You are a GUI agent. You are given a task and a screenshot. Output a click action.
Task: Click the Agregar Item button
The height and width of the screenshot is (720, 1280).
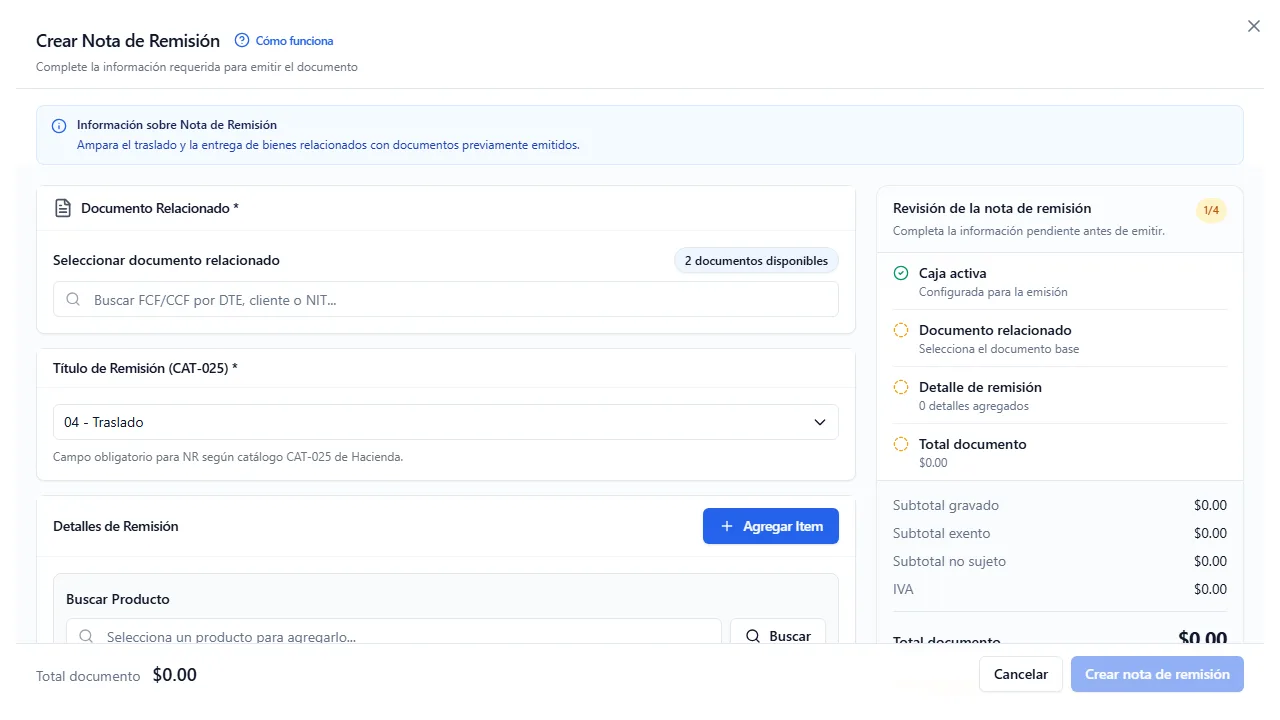click(x=771, y=526)
